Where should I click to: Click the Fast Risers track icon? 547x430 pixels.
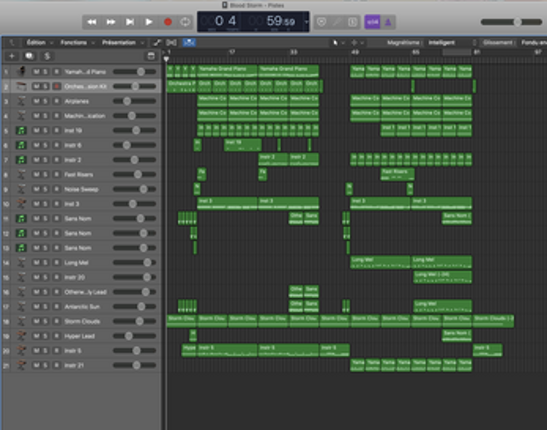(21, 174)
